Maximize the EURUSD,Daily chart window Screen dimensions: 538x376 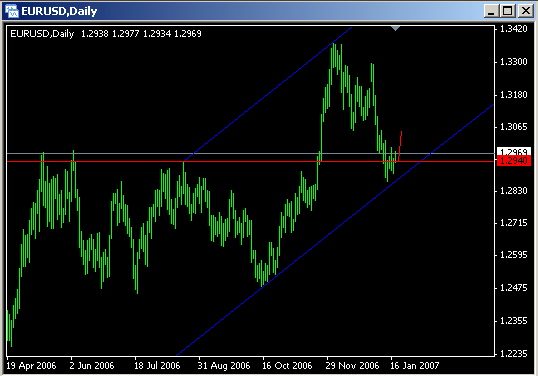pyautogui.click(x=507, y=11)
